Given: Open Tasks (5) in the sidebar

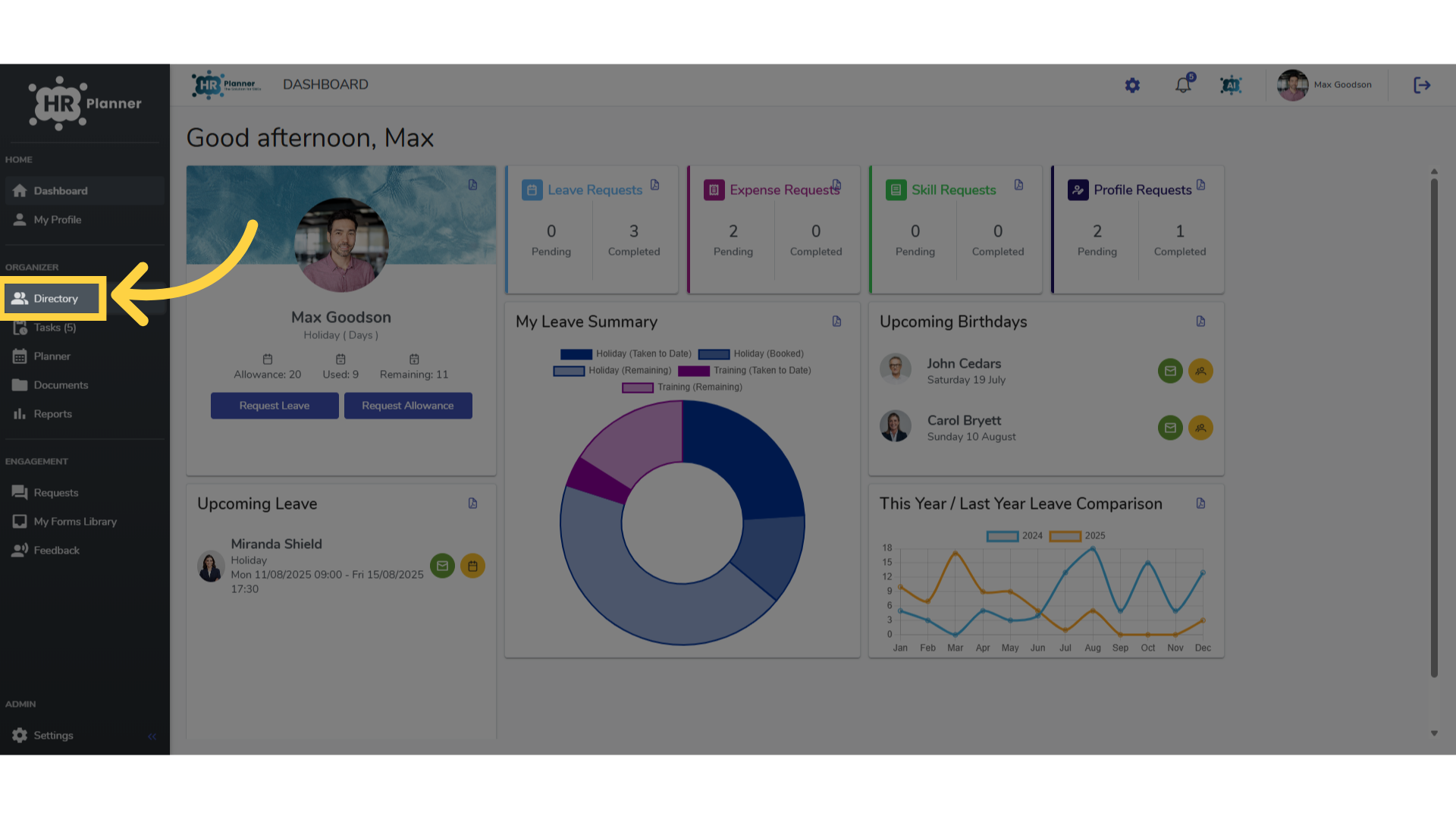Looking at the screenshot, I should tap(84, 328).
